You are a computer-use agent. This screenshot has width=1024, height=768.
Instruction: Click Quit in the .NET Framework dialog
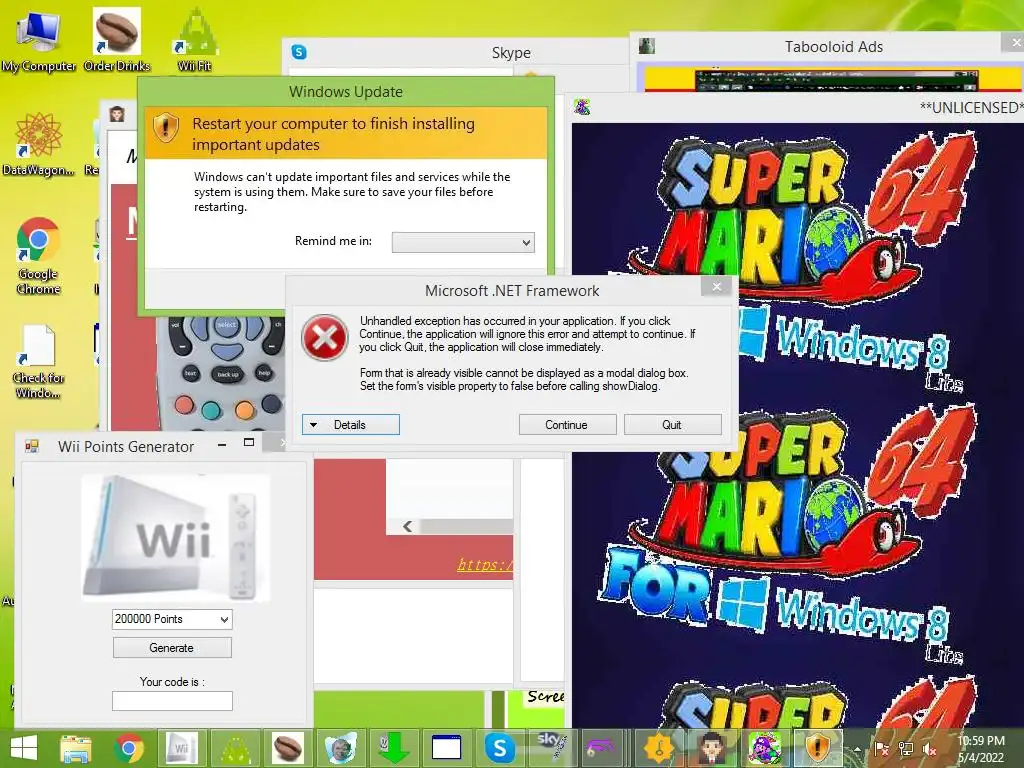pyautogui.click(x=672, y=424)
